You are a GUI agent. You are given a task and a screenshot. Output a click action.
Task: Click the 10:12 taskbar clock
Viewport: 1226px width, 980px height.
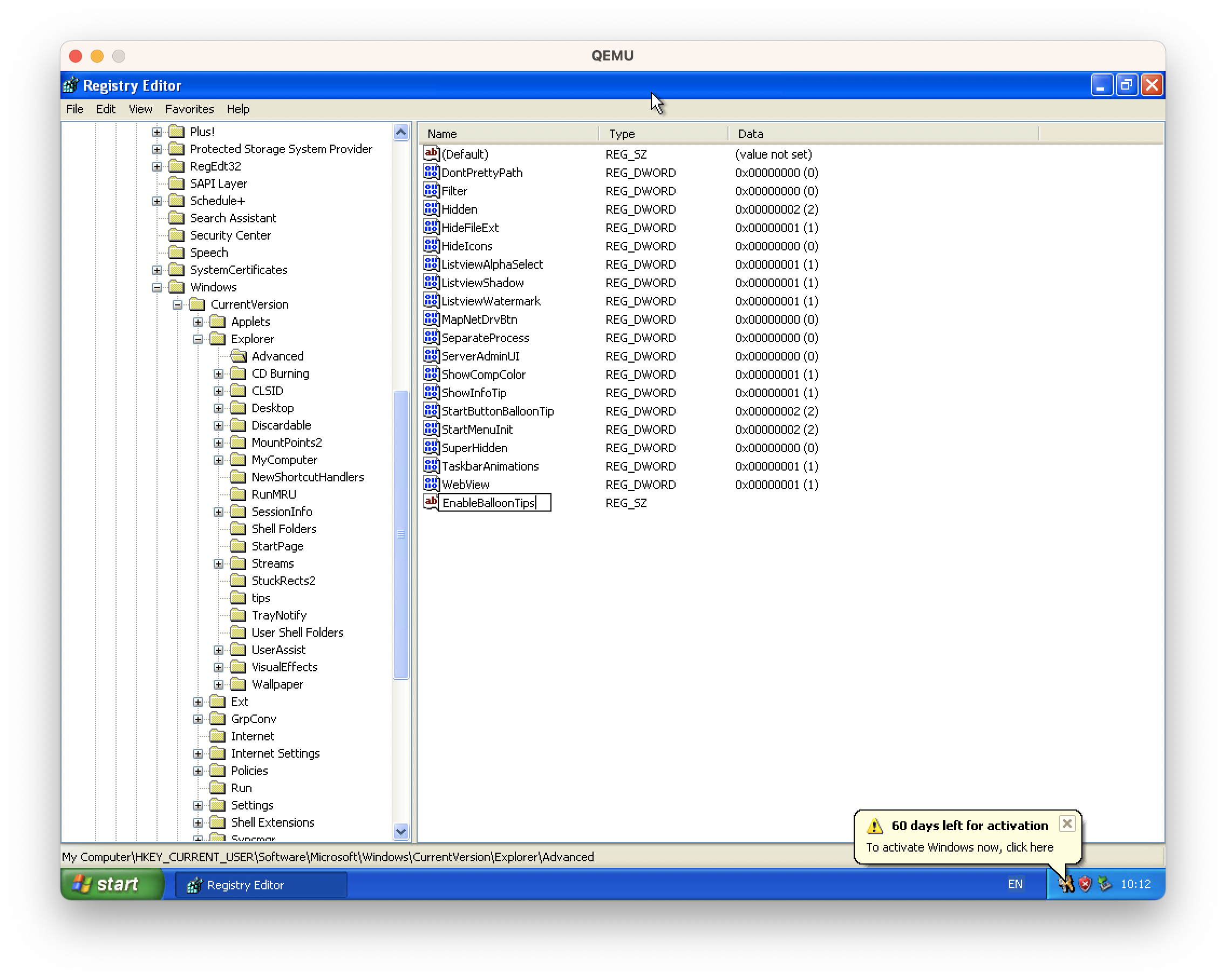[x=1135, y=884]
